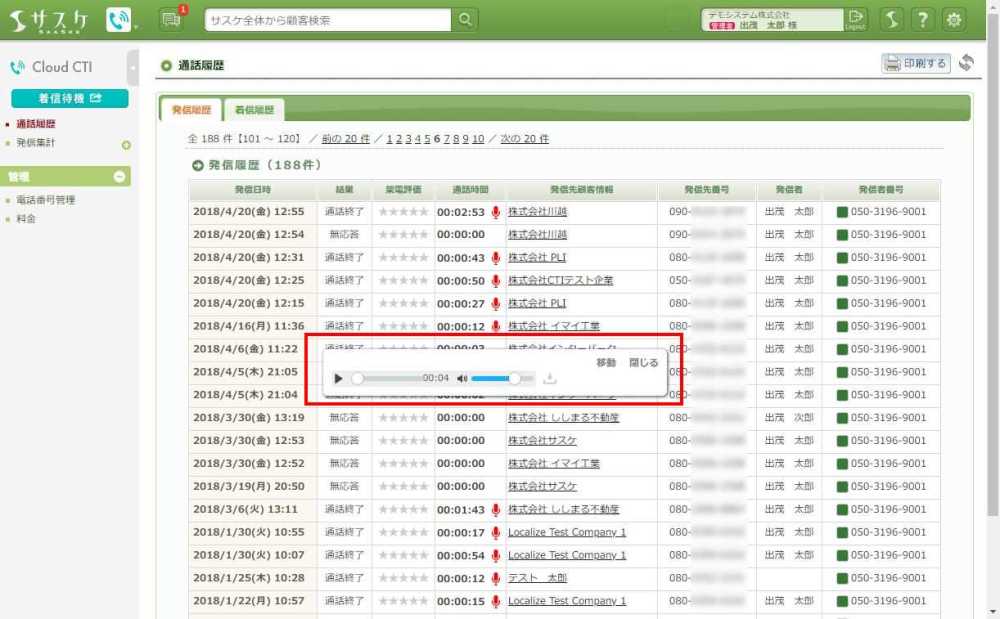Play recording for the 12:55 call
The width and height of the screenshot is (1000, 619).
coord(495,212)
